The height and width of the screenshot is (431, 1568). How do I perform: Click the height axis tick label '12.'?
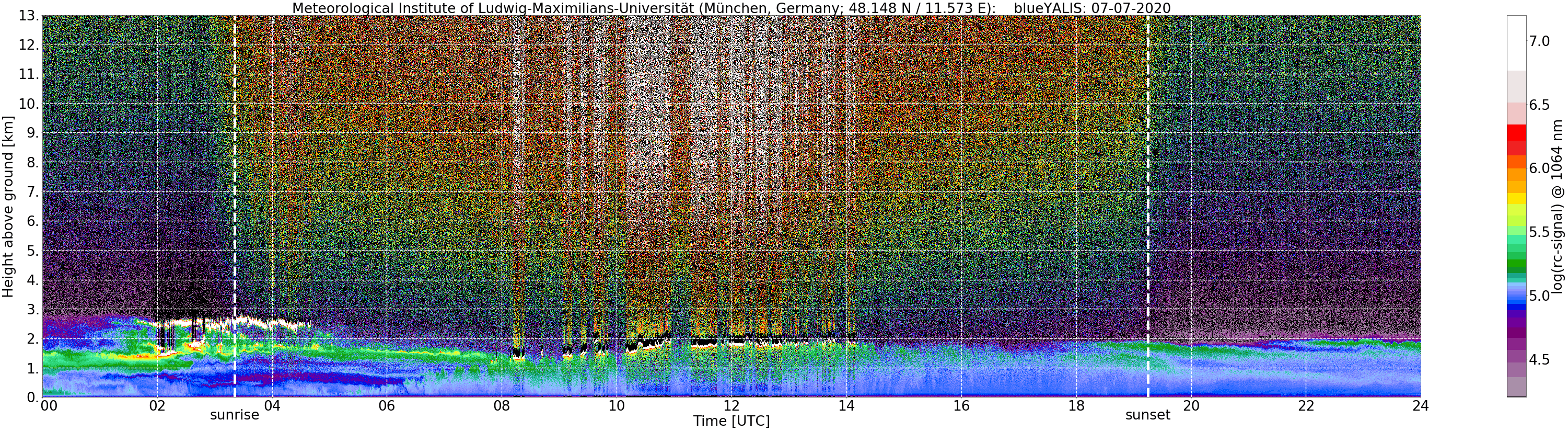[29, 45]
